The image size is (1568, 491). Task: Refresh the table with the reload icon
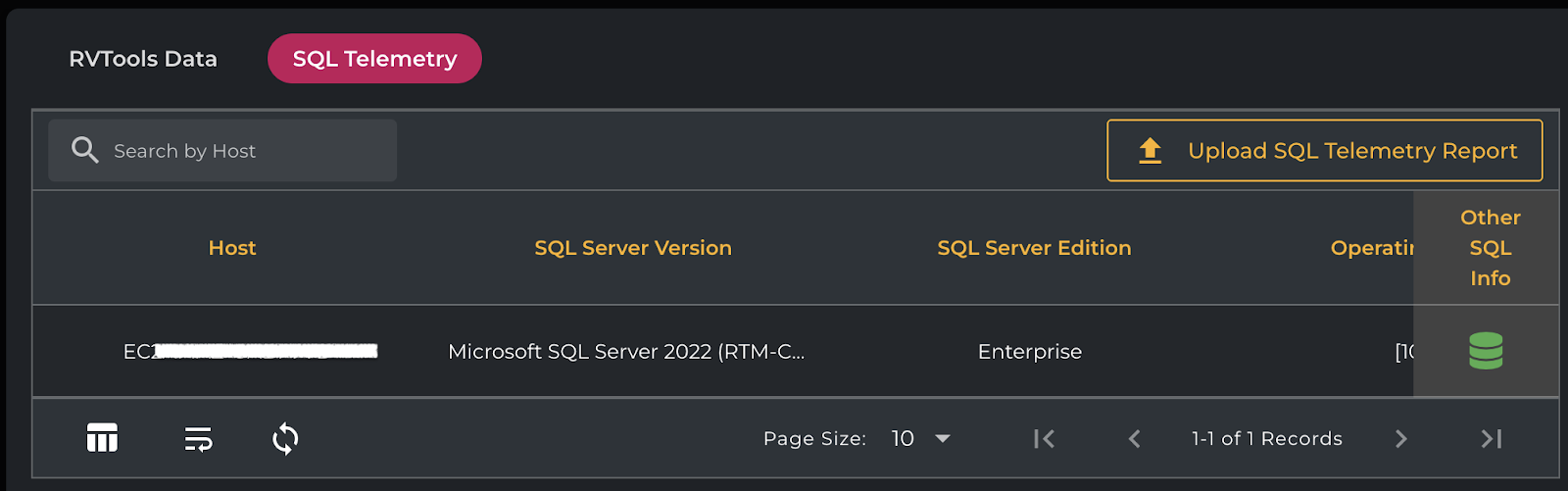[x=285, y=438]
